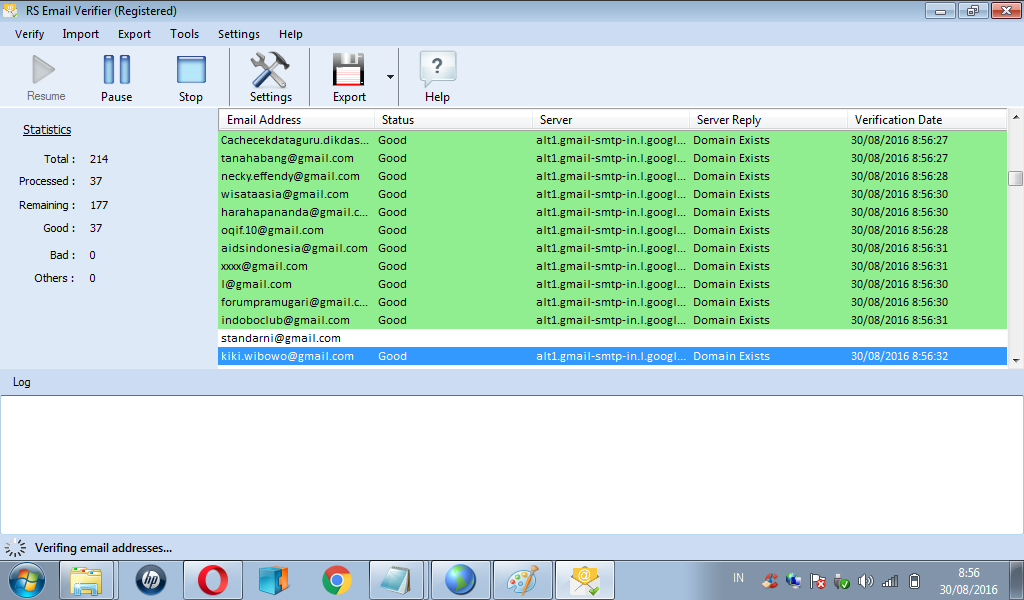Screen dimensions: 1024x600
Task: Select indoboclub@gmail.com row
Action: click(x=612, y=320)
